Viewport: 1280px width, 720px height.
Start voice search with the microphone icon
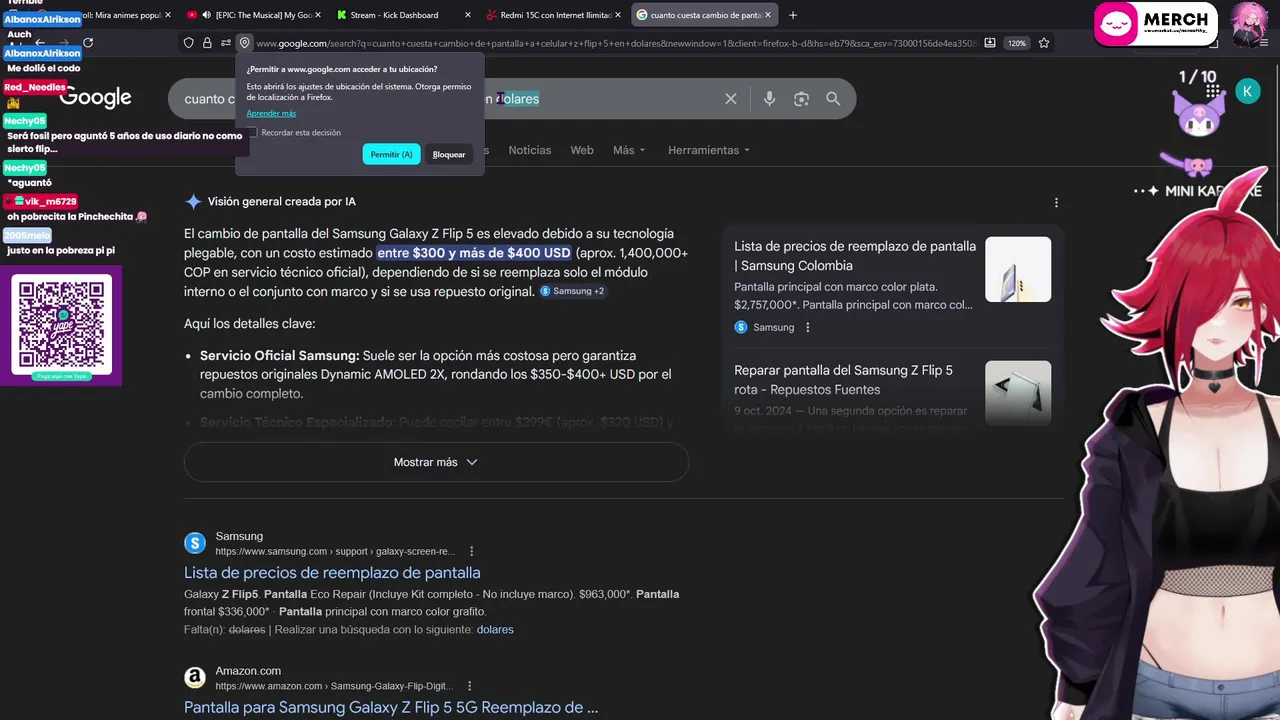(x=769, y=99)
